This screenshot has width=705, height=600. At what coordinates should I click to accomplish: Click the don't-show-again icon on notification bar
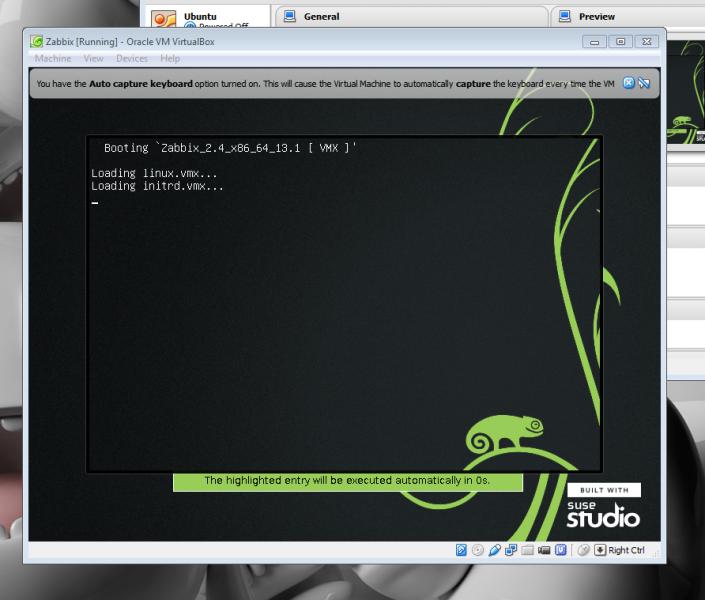(x=644, y=83)
